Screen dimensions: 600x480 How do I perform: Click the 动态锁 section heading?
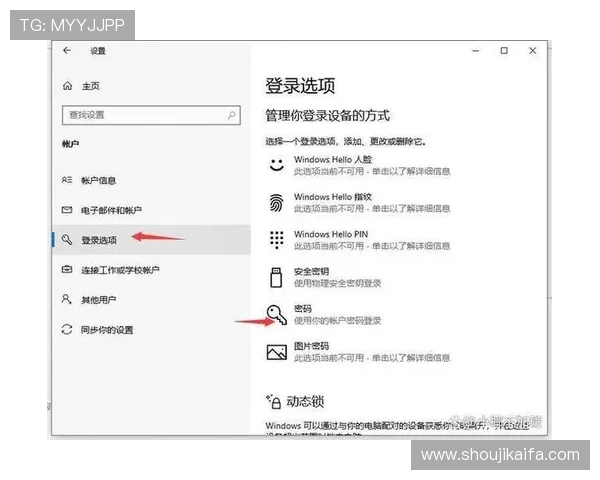tap(305, 402)
